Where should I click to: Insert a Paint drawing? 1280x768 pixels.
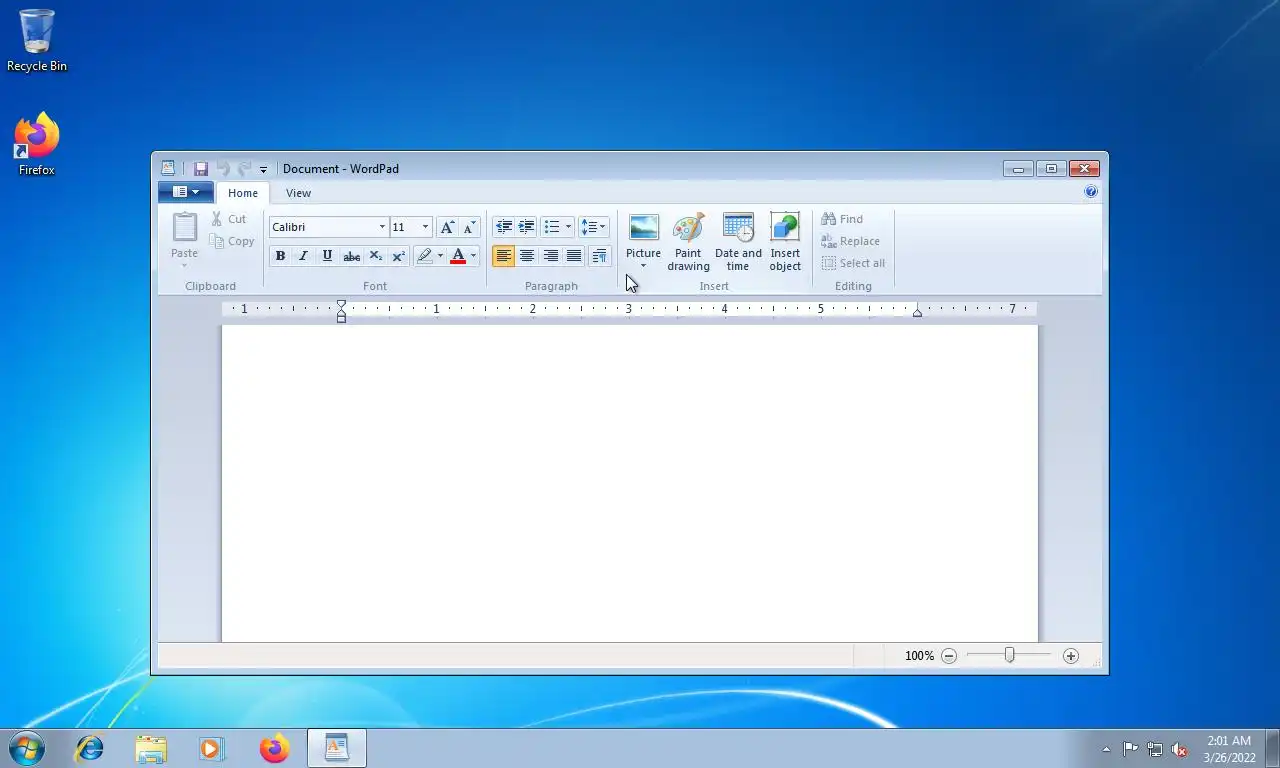coord(688,242)
